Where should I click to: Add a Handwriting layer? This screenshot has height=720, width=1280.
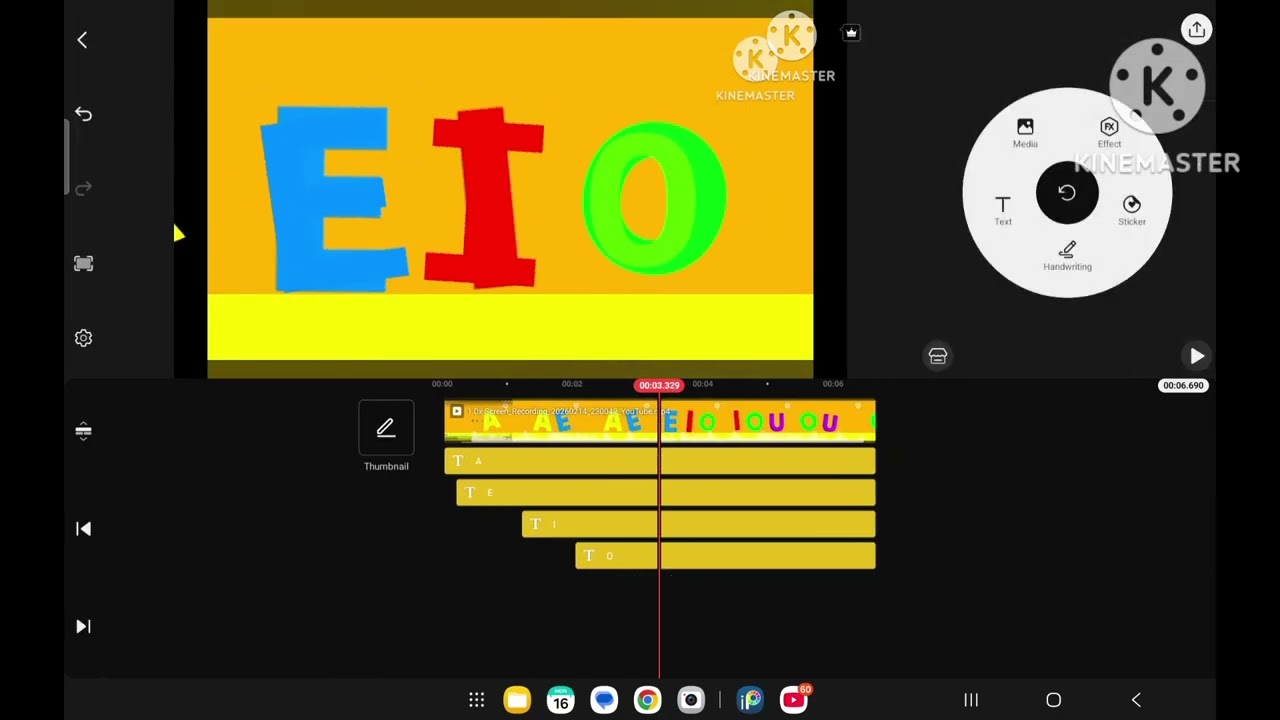point(1067,256)
